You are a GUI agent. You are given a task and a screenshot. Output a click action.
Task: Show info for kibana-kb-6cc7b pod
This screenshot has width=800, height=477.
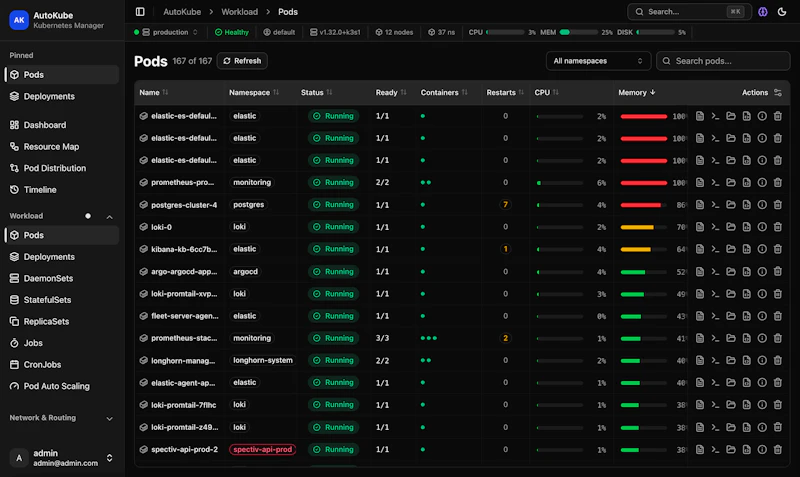pos(762,249)
